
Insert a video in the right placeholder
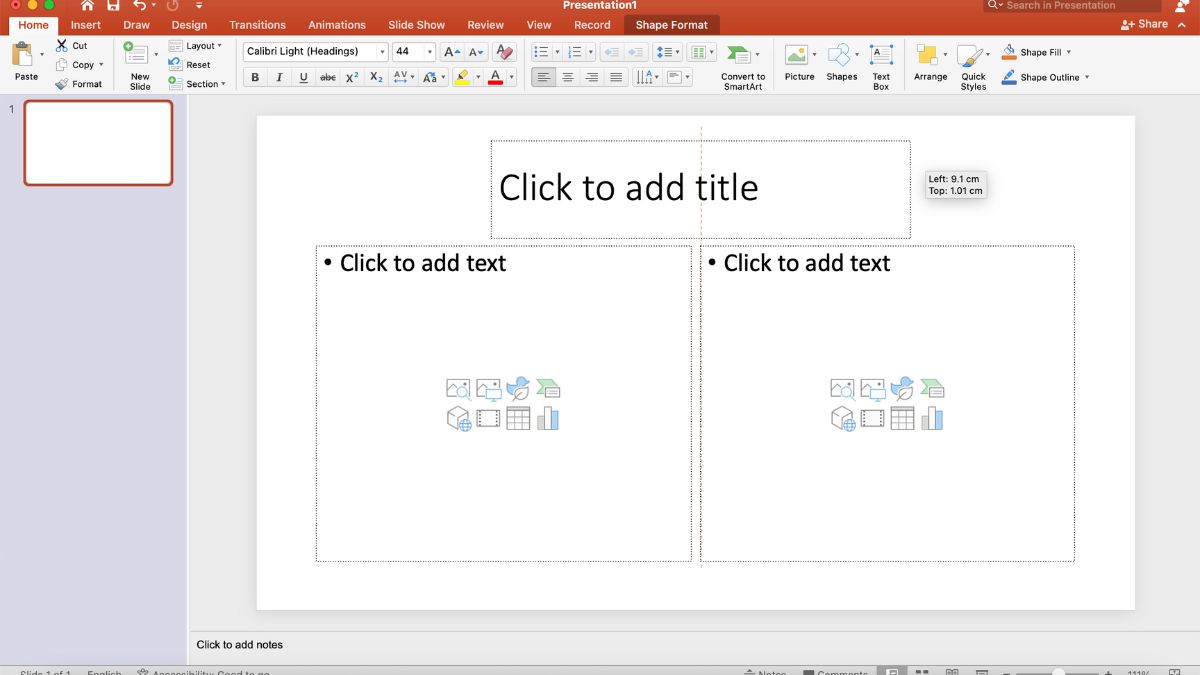click(x=873, y=417)
